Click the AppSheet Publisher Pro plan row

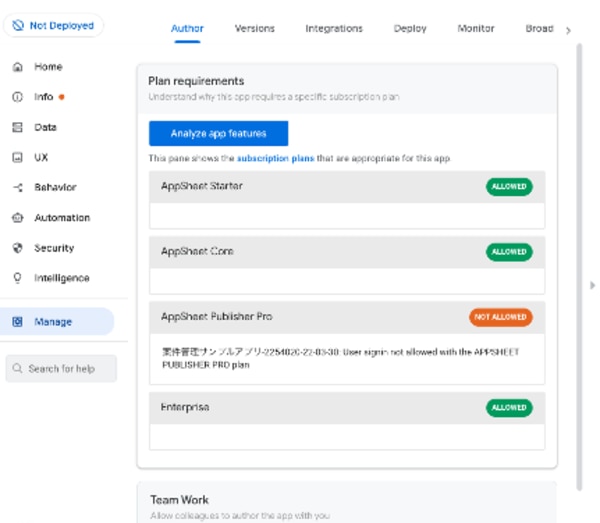click(x=347, y=317)
